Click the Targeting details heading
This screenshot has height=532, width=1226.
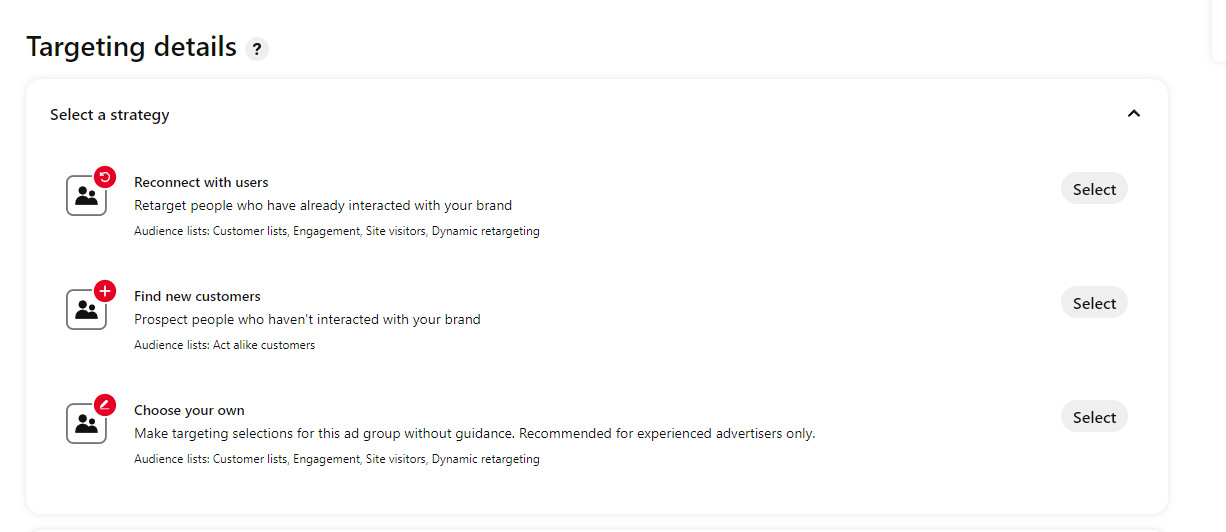click(x=131, y=47)
